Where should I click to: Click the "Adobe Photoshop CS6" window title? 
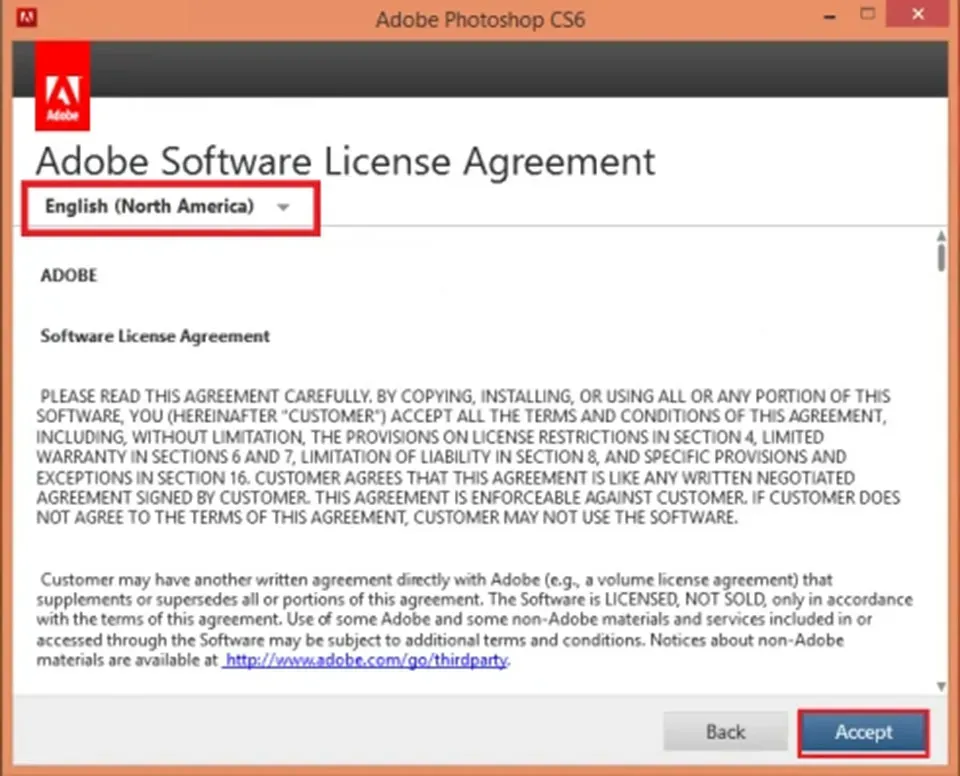click(x=481, y=20)
